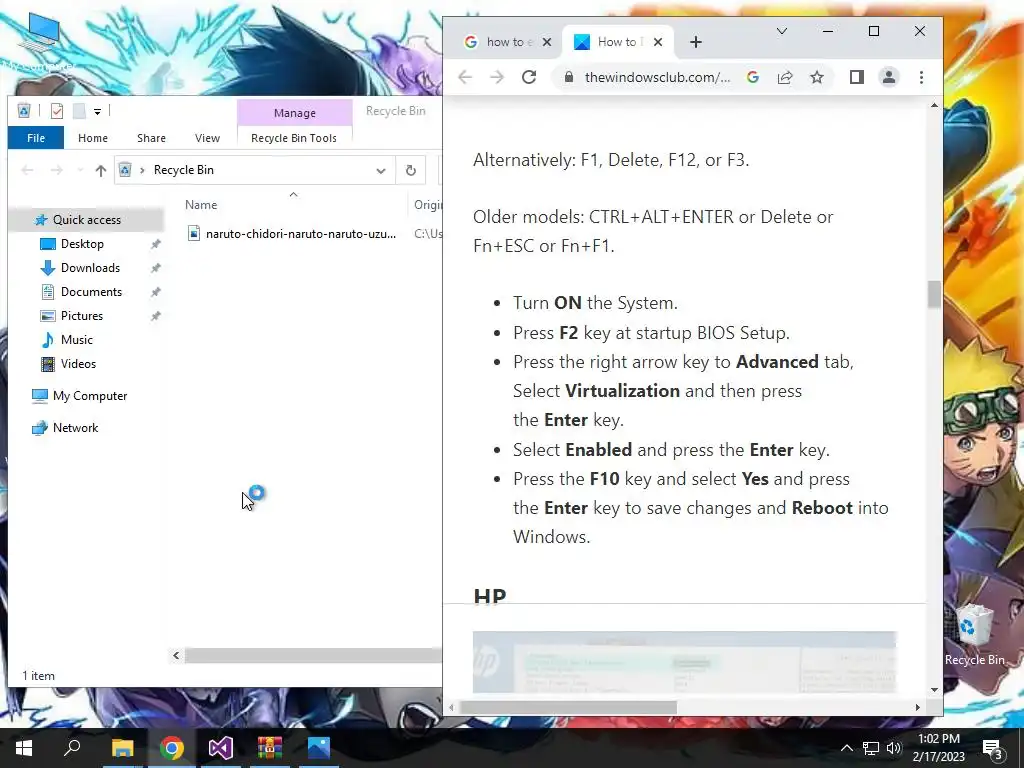Switch to the Share ribbon tab
This screenshot has height=768, width=1024.
coord(151,138)
